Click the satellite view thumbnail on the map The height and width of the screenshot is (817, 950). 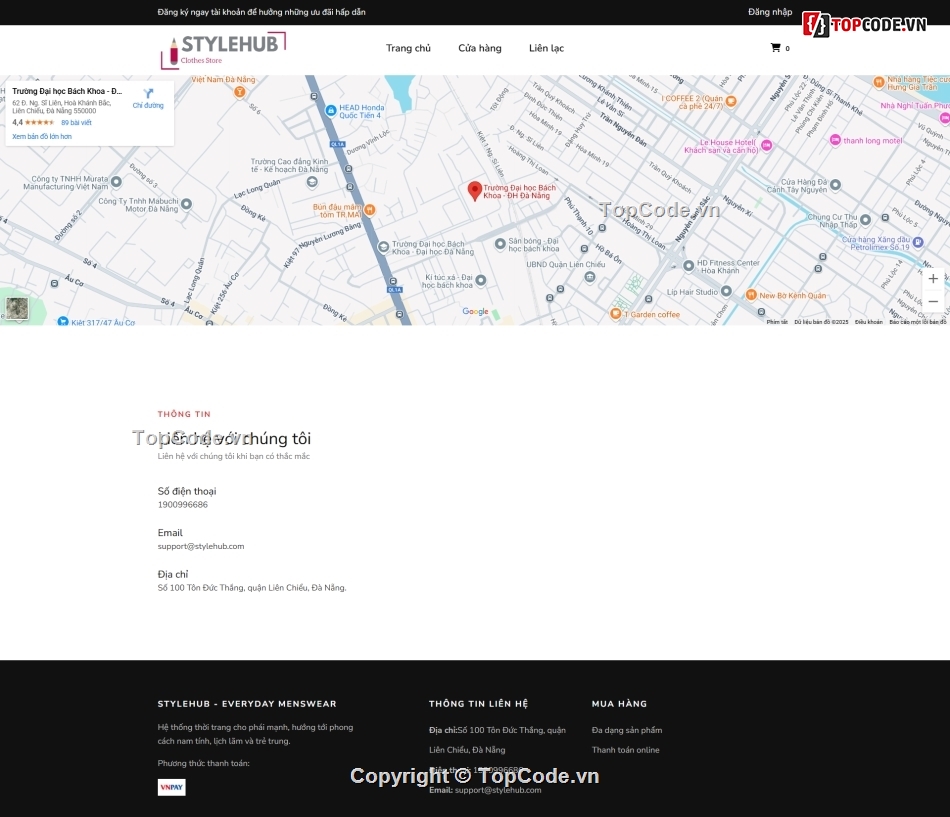(x=17, y=308)
